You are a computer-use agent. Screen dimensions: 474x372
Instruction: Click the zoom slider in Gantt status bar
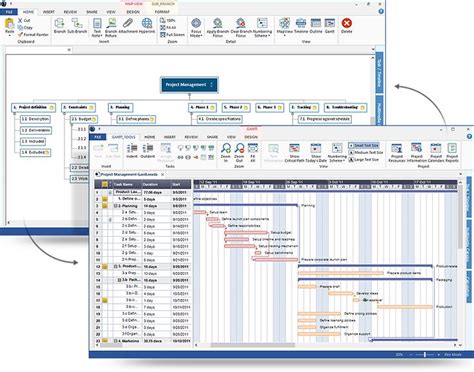(x=425, y=355)
